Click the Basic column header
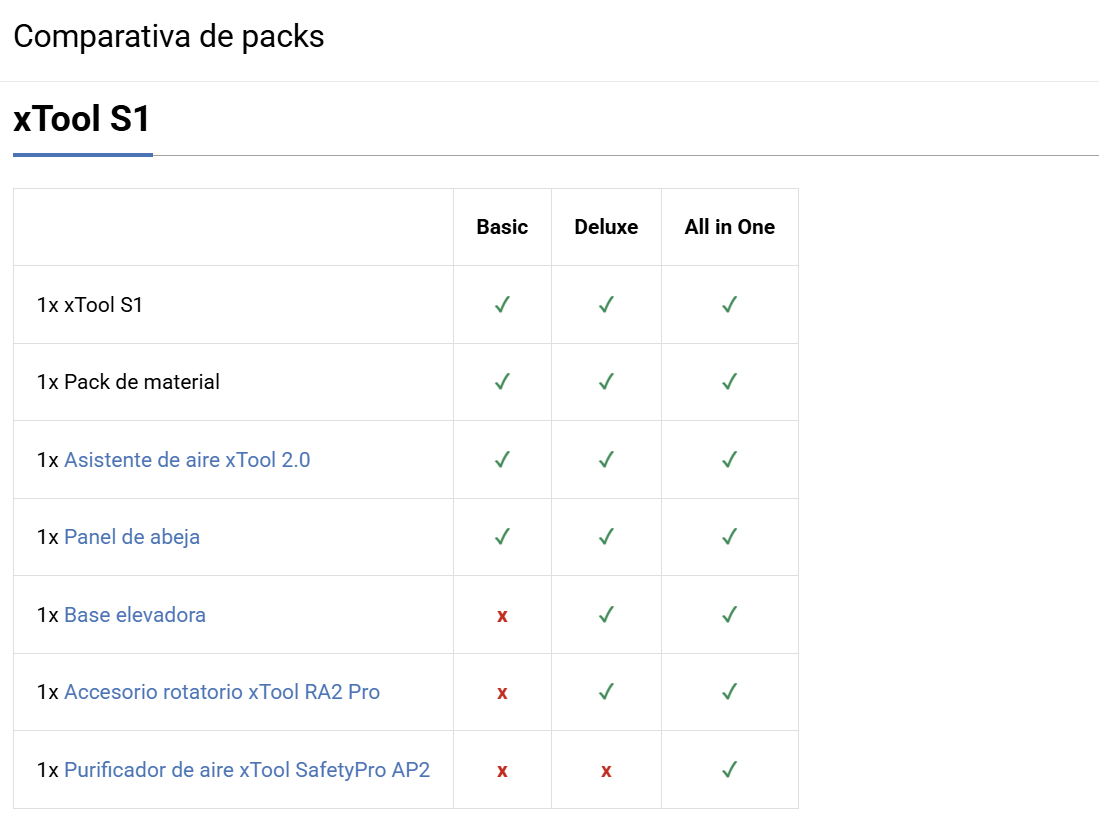This screenshot has height=817, width=1099. tap(502, 227)
